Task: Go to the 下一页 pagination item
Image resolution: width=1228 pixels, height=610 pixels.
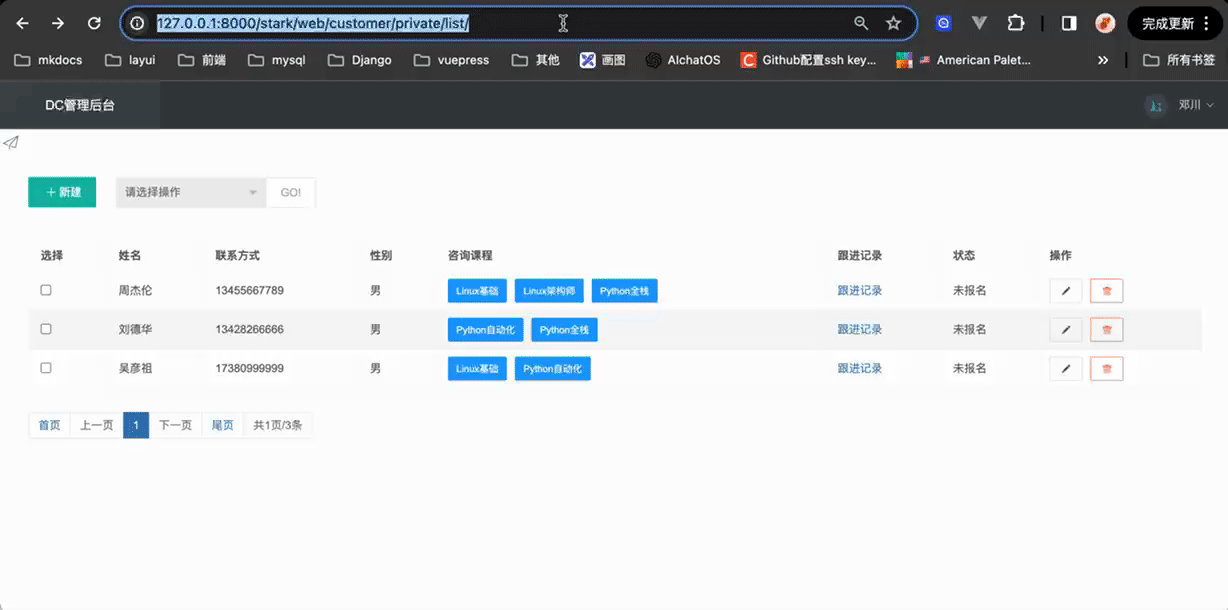Action: [x=175, y=425]
